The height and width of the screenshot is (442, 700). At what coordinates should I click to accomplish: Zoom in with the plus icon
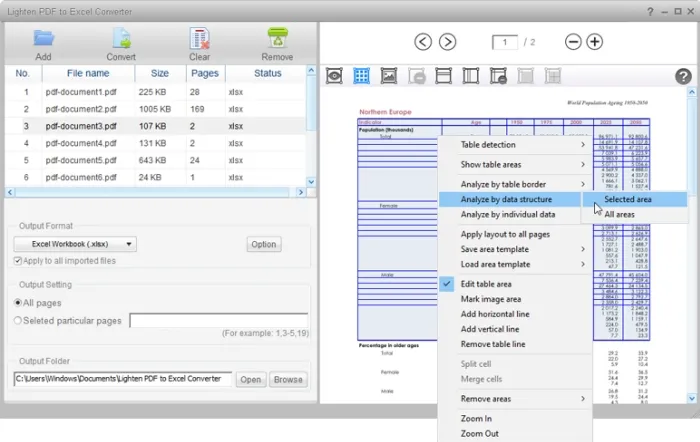pyautogui.click(x=595, y=42)
